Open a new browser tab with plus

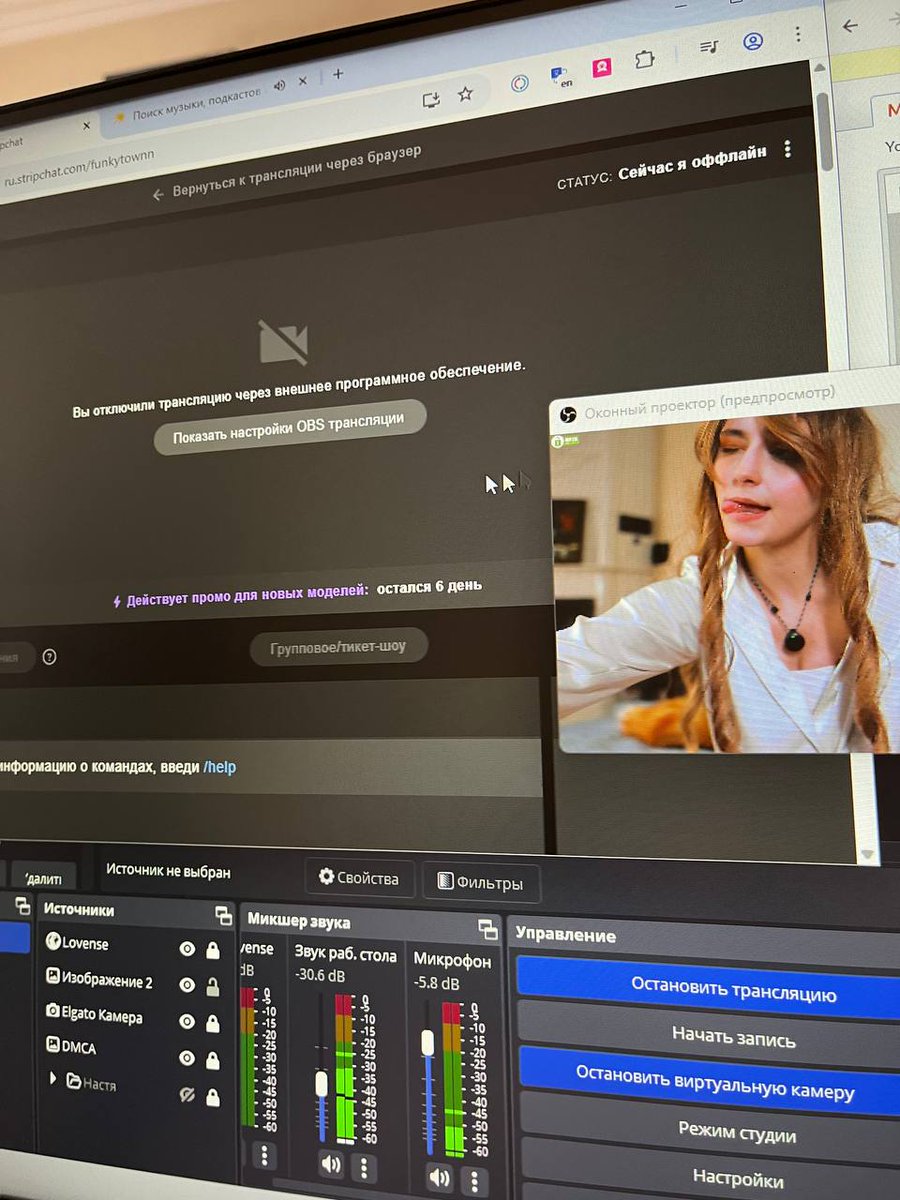338,74
